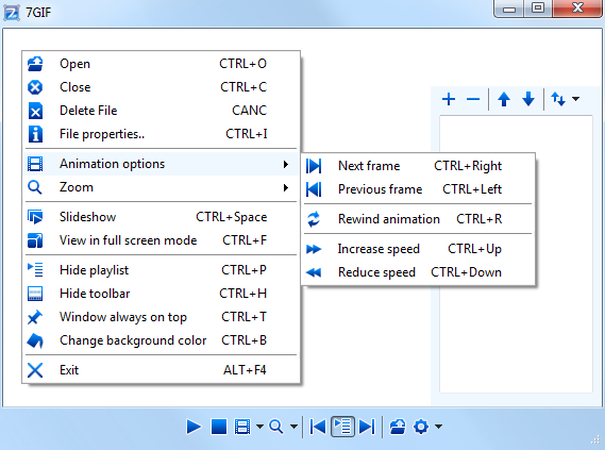Select Previous frame in submenu
The height and width of the screenshot is (450, 605).
click(418, 189)
